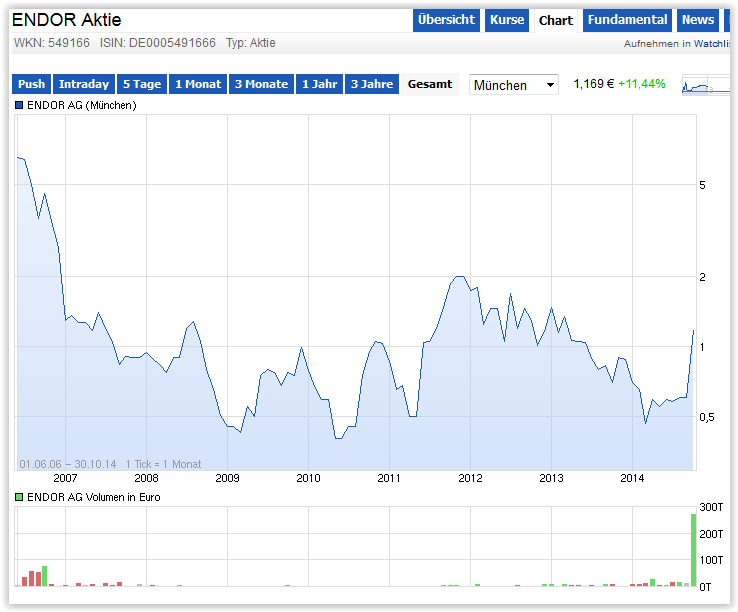The width and height of the screenshot is (738, 612).
Task: Click the mini sparkline chart thumbnail
Action: point(706,85)
